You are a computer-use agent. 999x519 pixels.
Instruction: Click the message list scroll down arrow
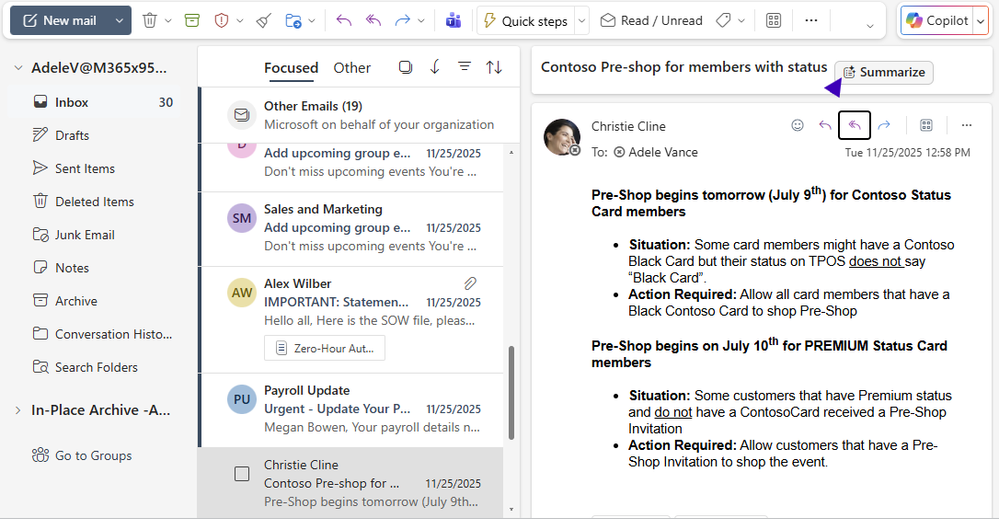pyautogui.click(x=511, y=509)
